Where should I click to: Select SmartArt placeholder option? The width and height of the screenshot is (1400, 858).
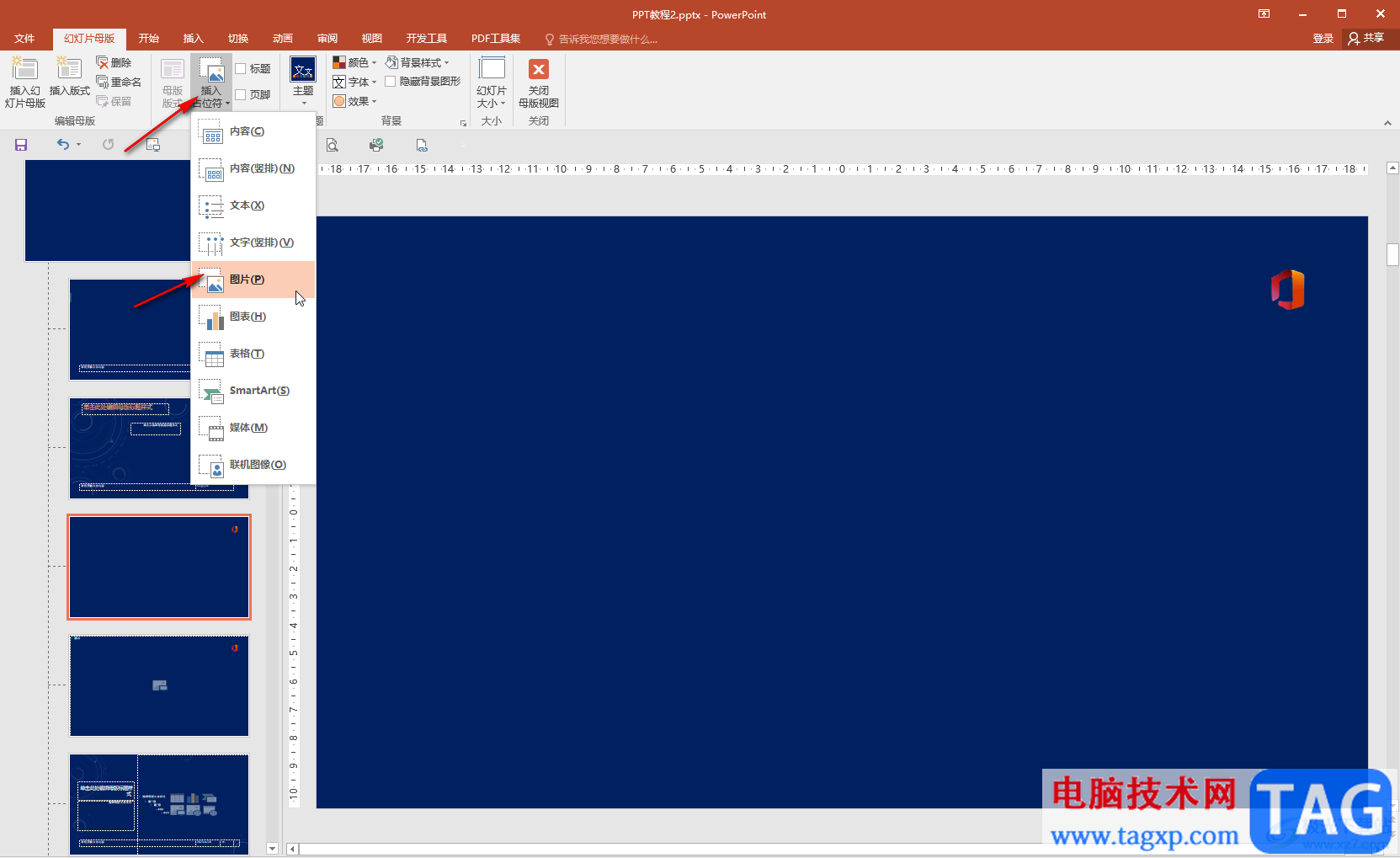click(253, 391)
